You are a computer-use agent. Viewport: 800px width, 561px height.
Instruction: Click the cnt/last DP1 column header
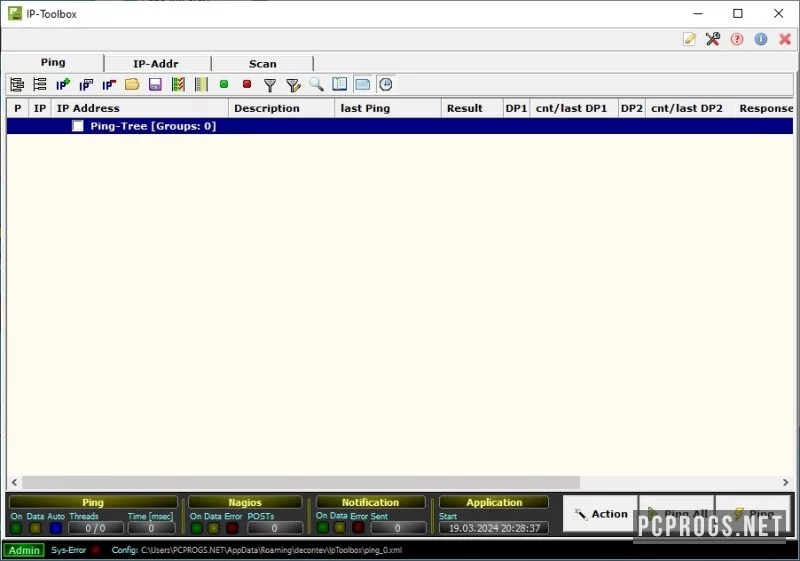[x=573, y=108]
